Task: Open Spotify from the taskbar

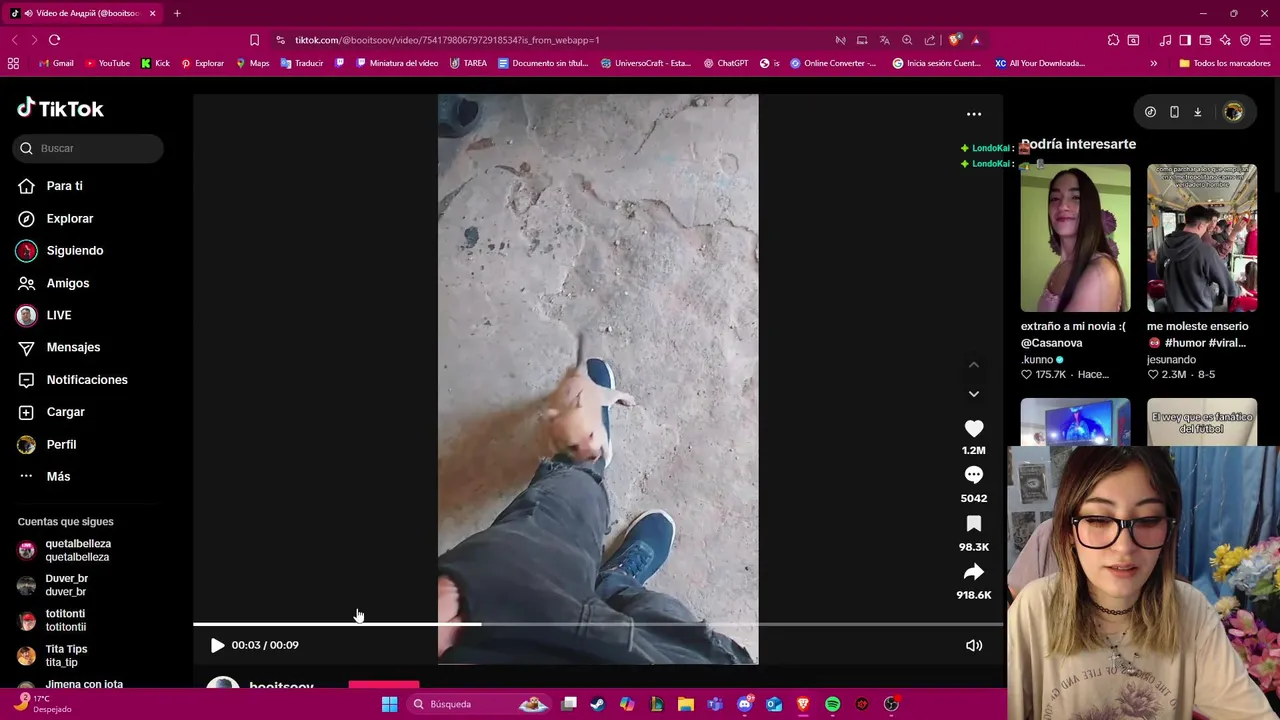Action: coord(832,704)
